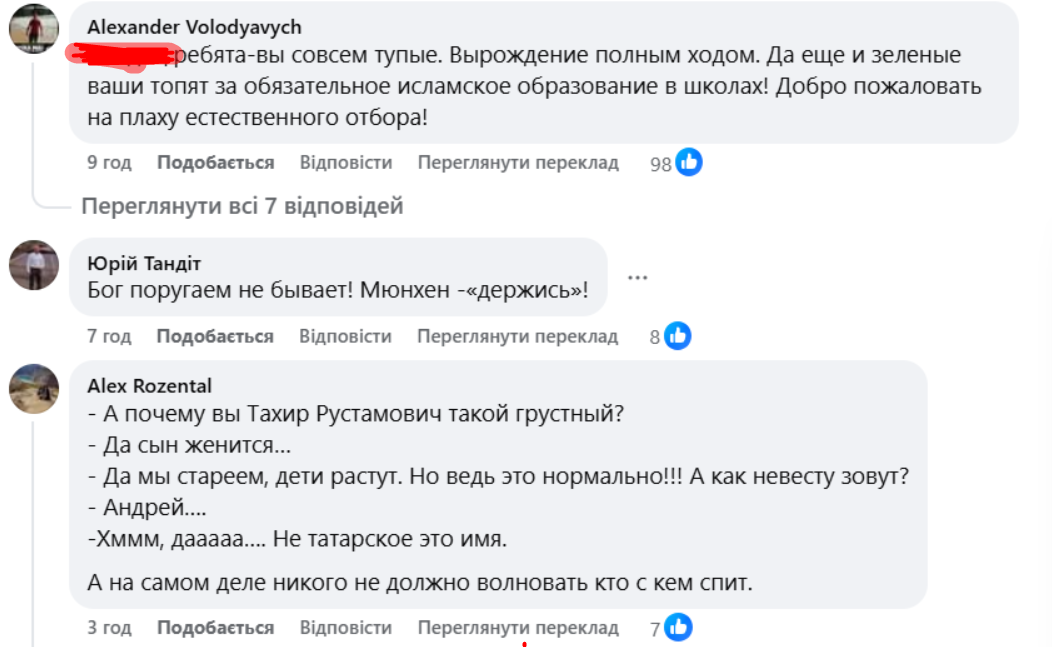View translation of Alex Rozental's comment
1052x647 pixels.
[x=518, y=628]
